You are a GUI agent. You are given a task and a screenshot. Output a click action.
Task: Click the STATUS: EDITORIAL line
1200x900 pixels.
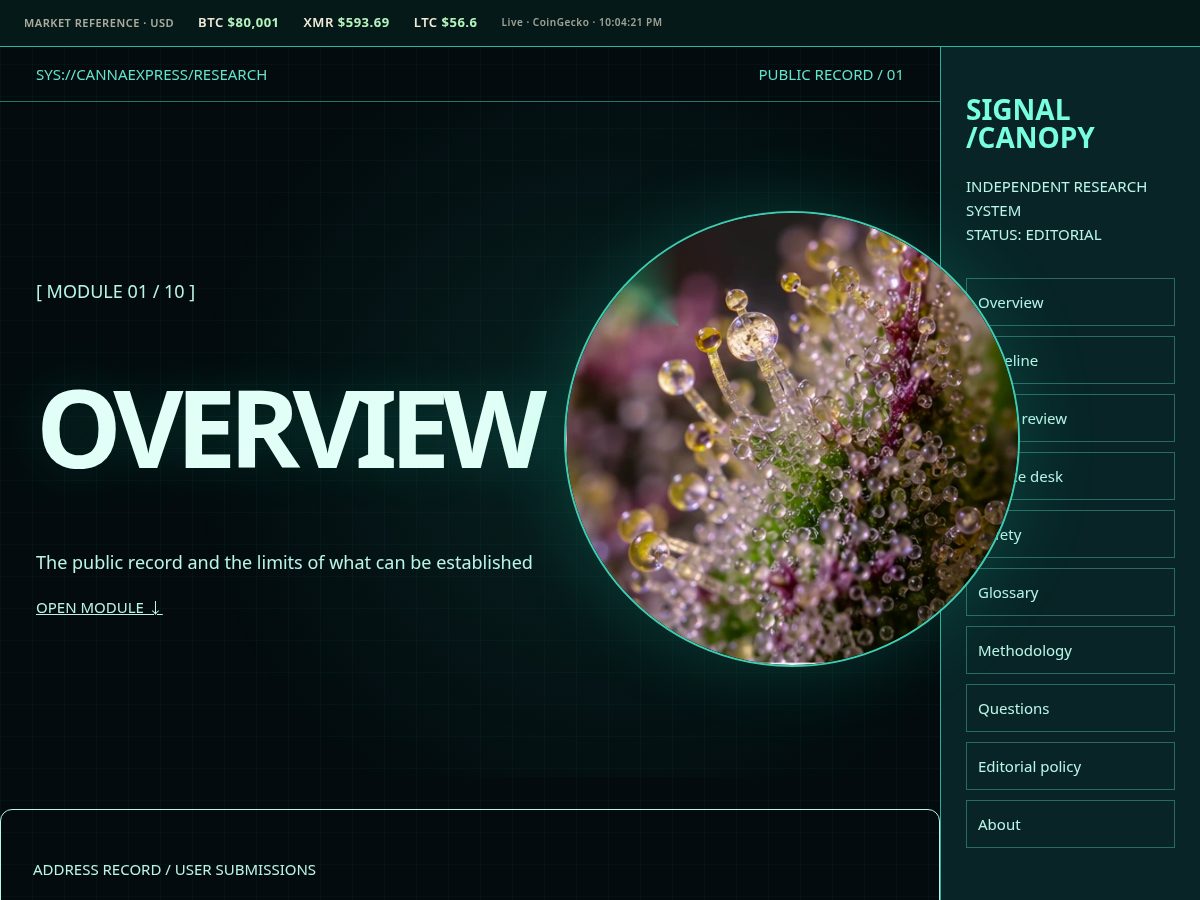(x=1034, y=234)
